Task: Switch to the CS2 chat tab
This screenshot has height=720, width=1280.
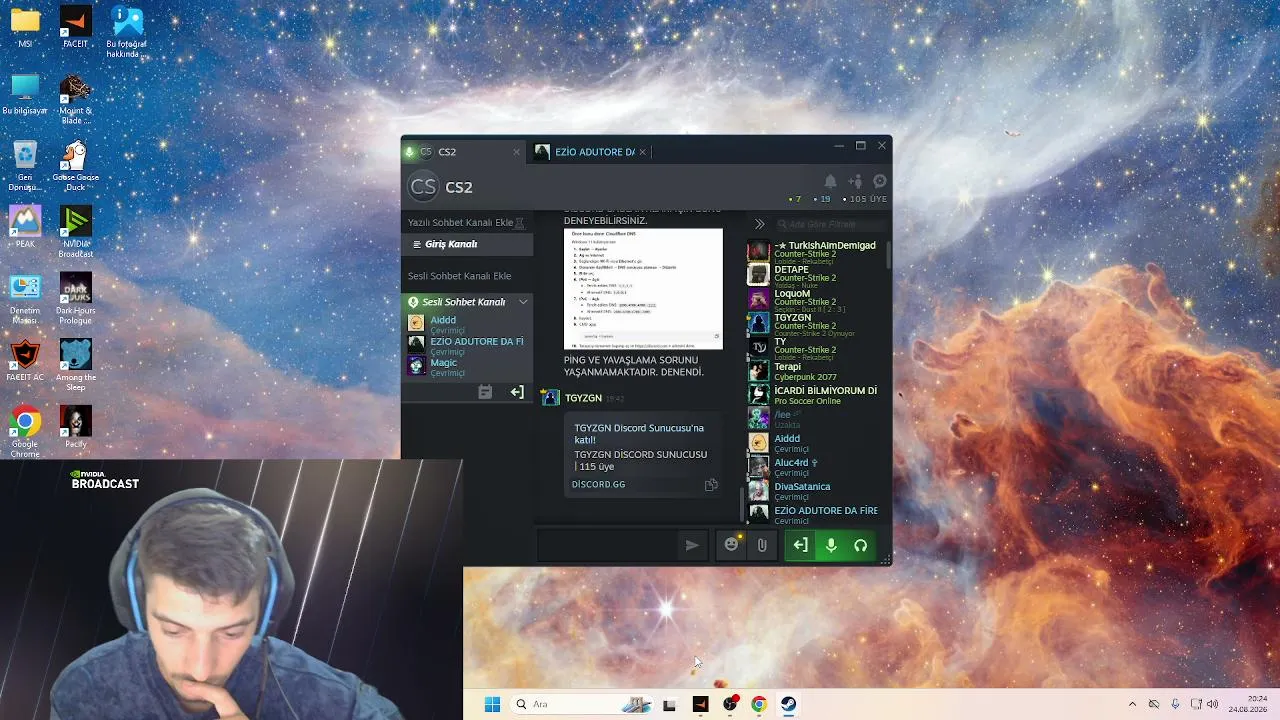Action: [464, 152]
